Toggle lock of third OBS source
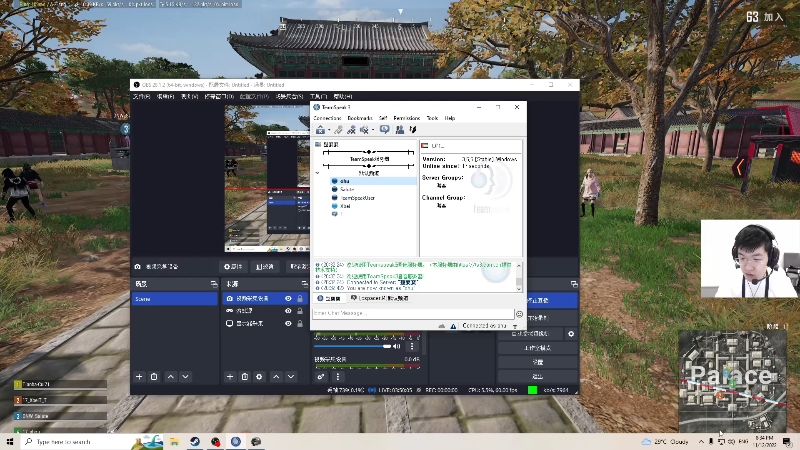Viewport: 800px width, 450px height. click(300, 323)
